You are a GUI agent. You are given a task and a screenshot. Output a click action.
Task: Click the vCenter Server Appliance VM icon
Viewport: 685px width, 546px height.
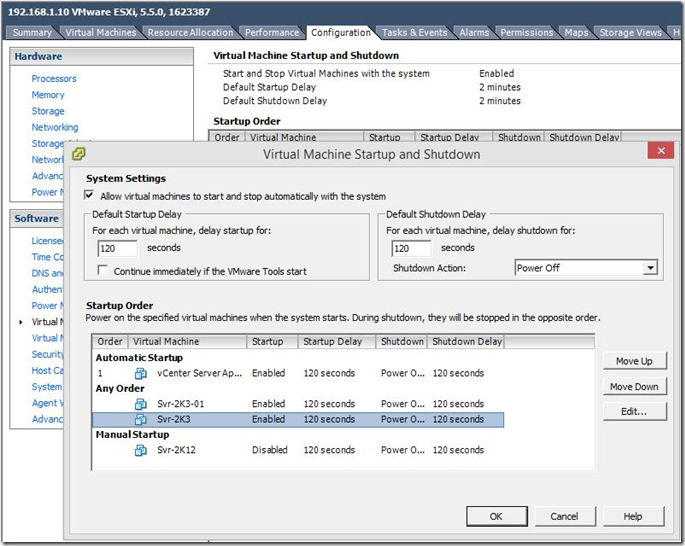coord(141,373)
